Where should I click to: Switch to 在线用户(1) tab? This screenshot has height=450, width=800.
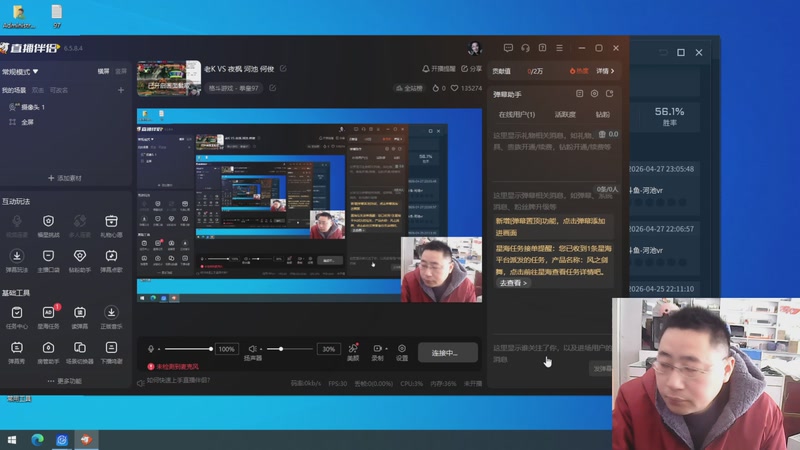(x=517, y=115)
